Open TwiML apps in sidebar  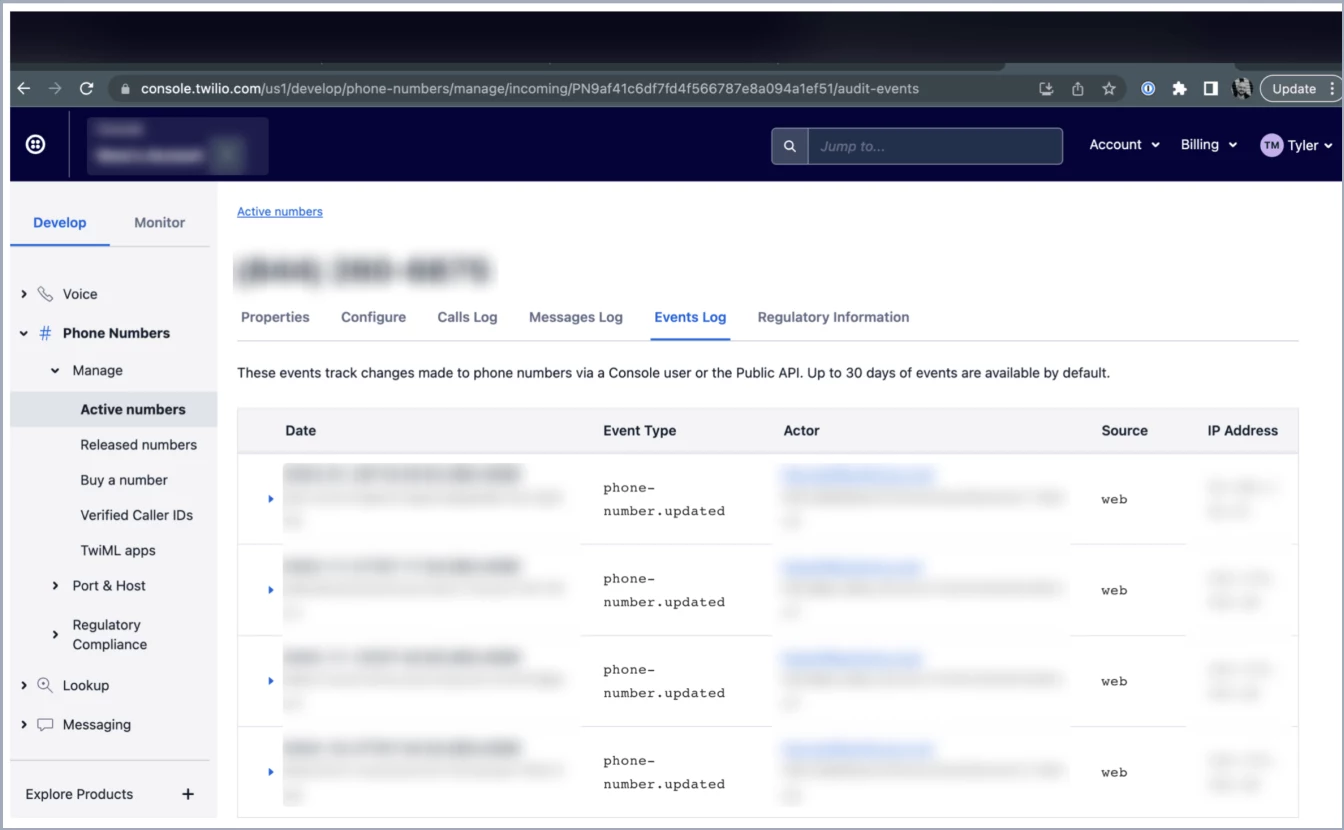pyautogui.click(x=118, y=550)
